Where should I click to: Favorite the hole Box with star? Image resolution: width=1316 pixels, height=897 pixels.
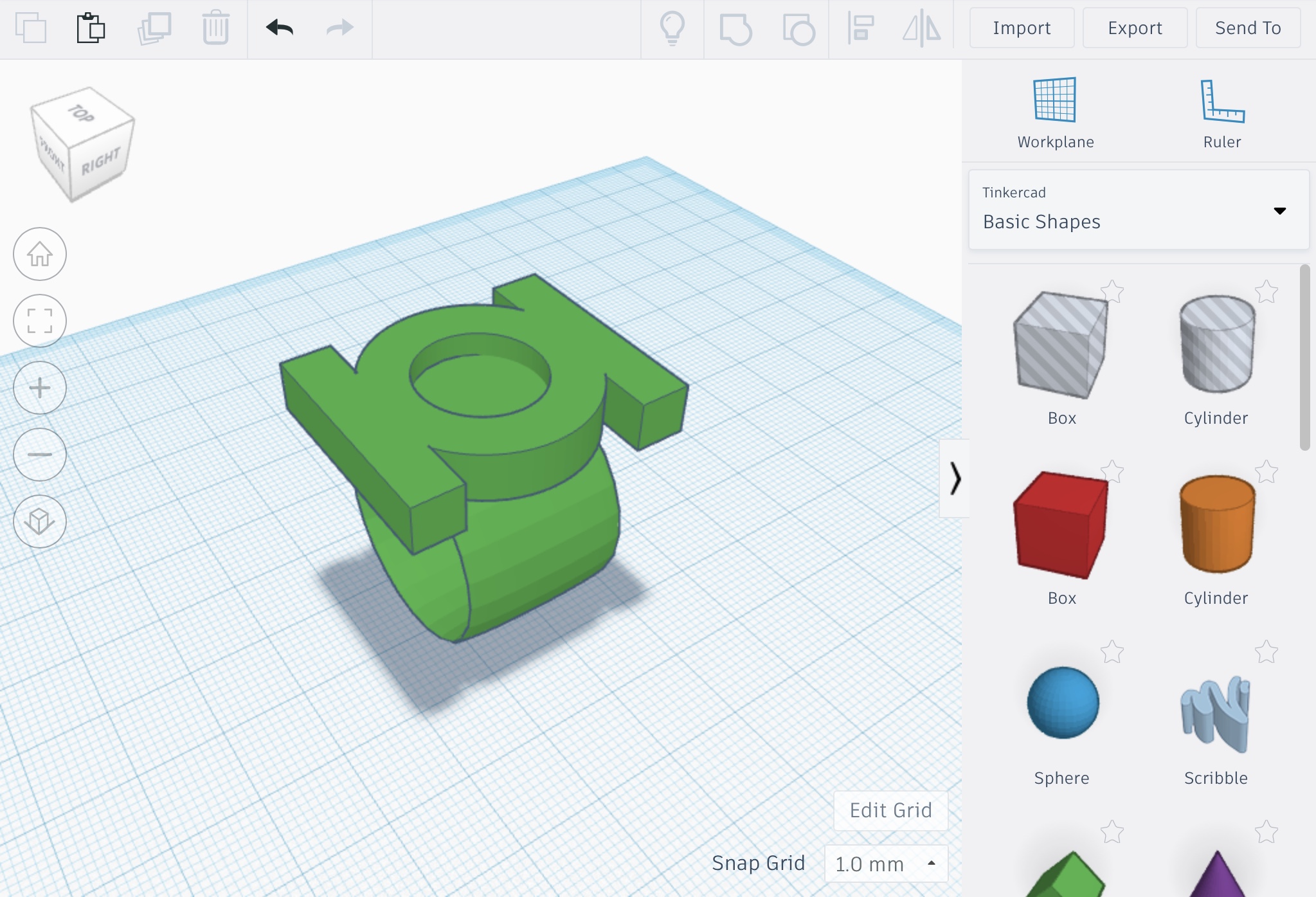pyautogui.click(x=1112, y=292)
